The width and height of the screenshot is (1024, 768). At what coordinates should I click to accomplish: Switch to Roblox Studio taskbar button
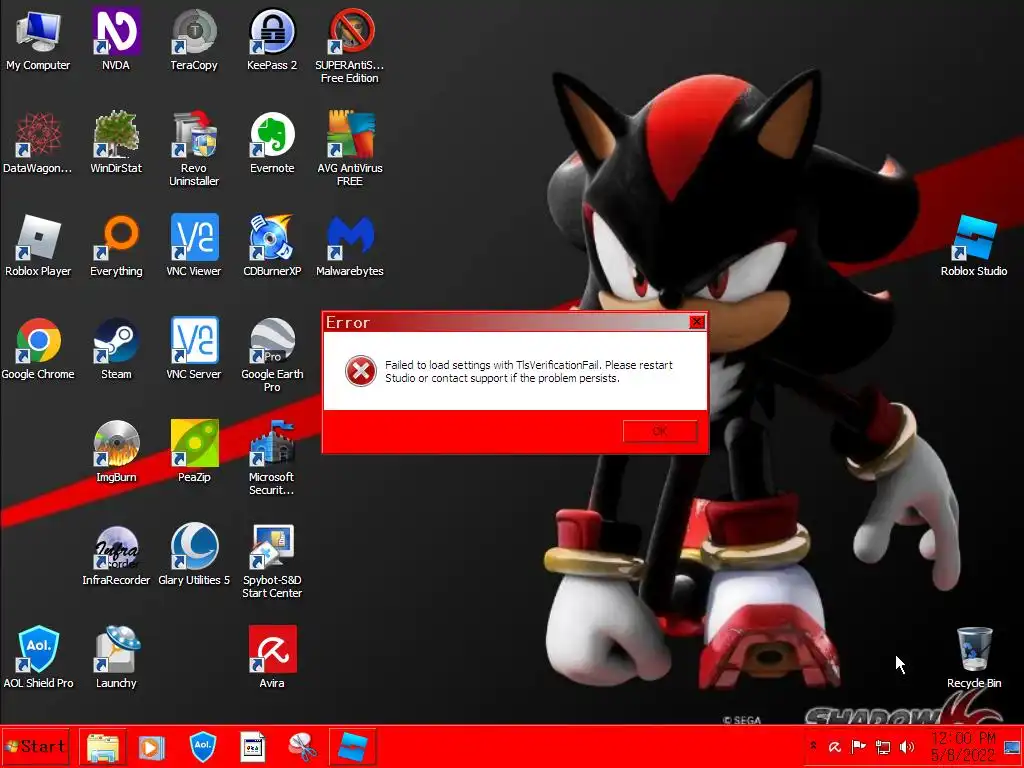[x=353, y=747]
